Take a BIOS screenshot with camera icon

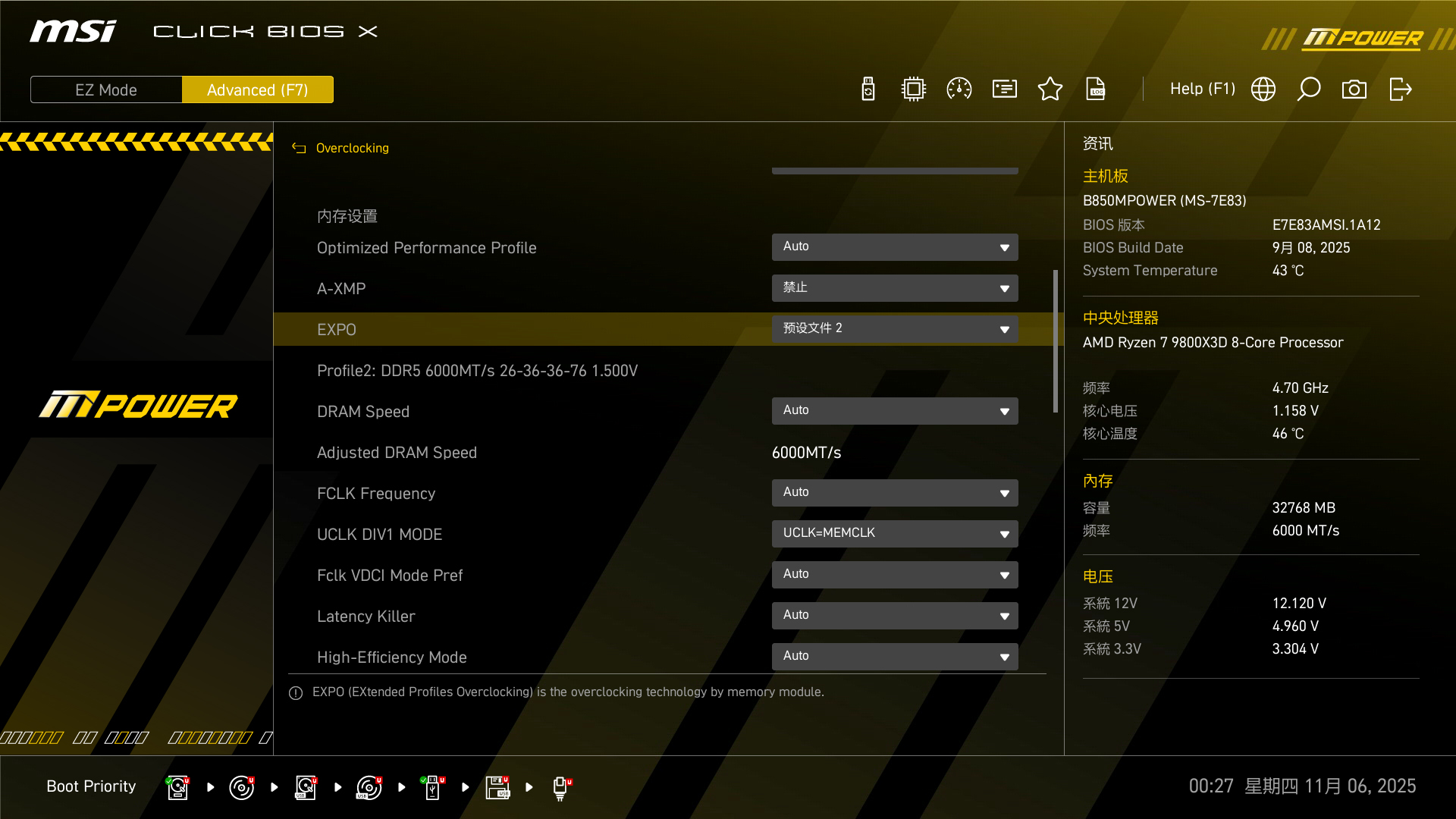(1355, 89)
